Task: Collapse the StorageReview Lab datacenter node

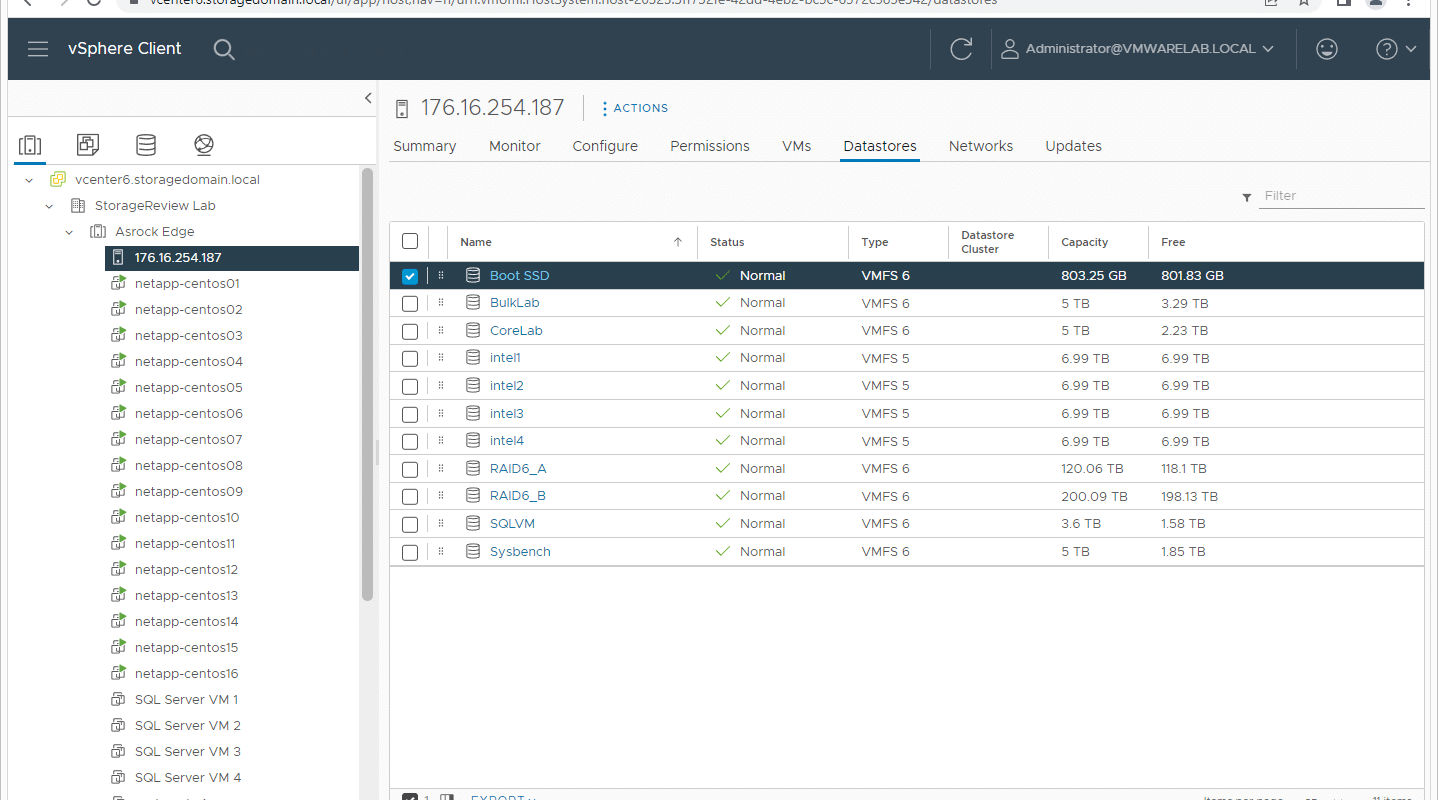Action: coord(49,206)
